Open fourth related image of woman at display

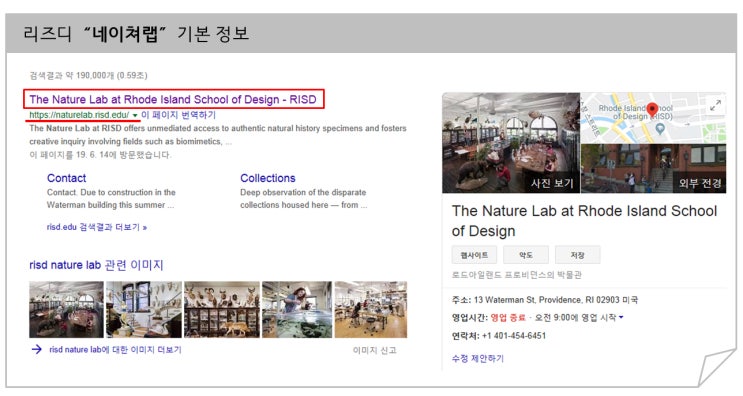click(297, 309)
